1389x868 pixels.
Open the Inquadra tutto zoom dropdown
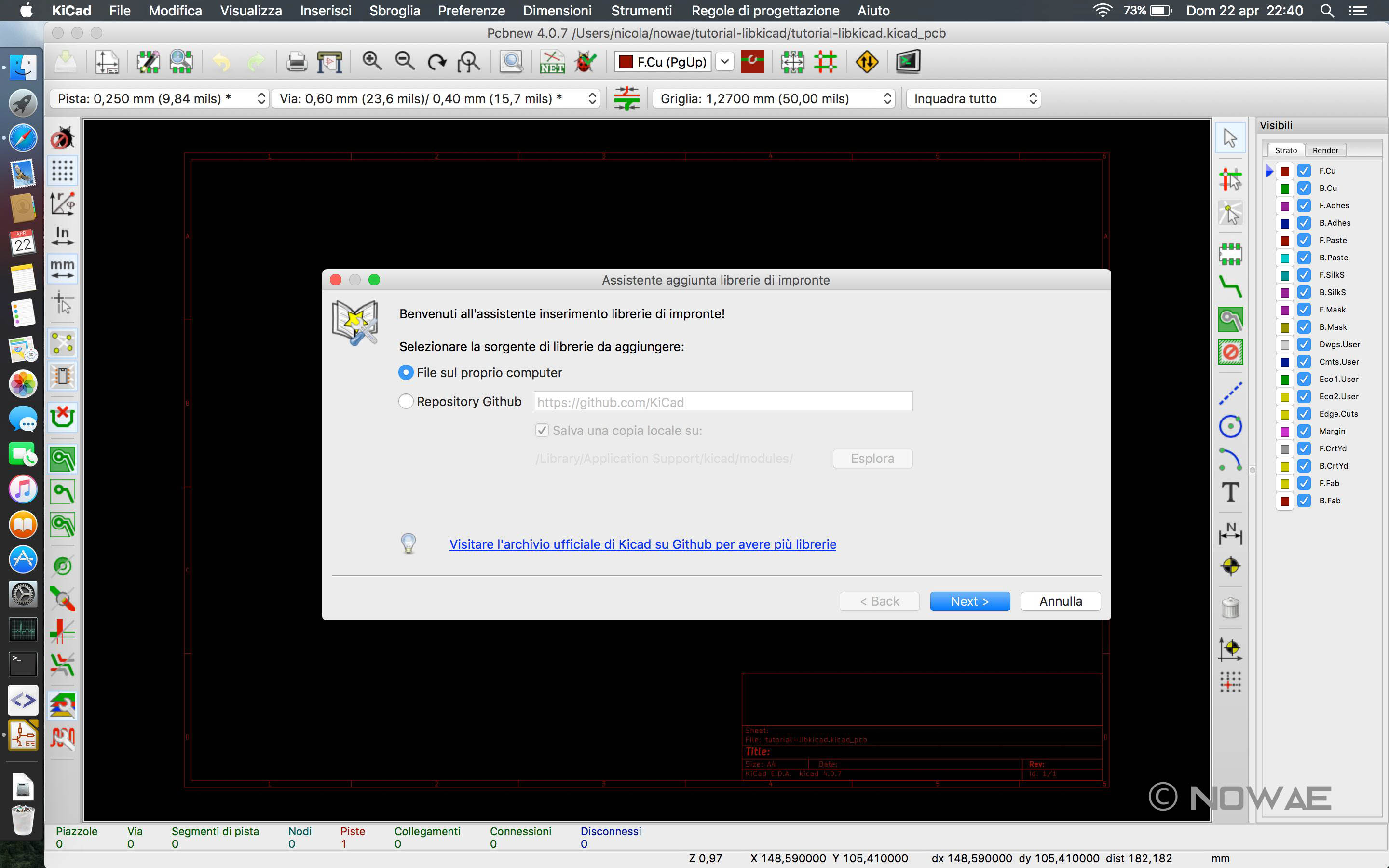tap(973, 99)
